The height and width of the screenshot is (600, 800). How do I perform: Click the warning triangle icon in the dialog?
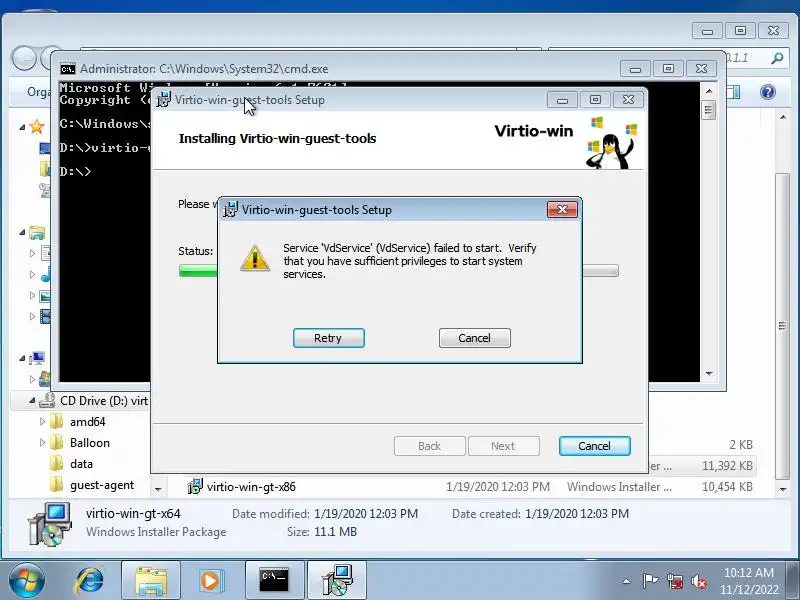tap(255, 258)
